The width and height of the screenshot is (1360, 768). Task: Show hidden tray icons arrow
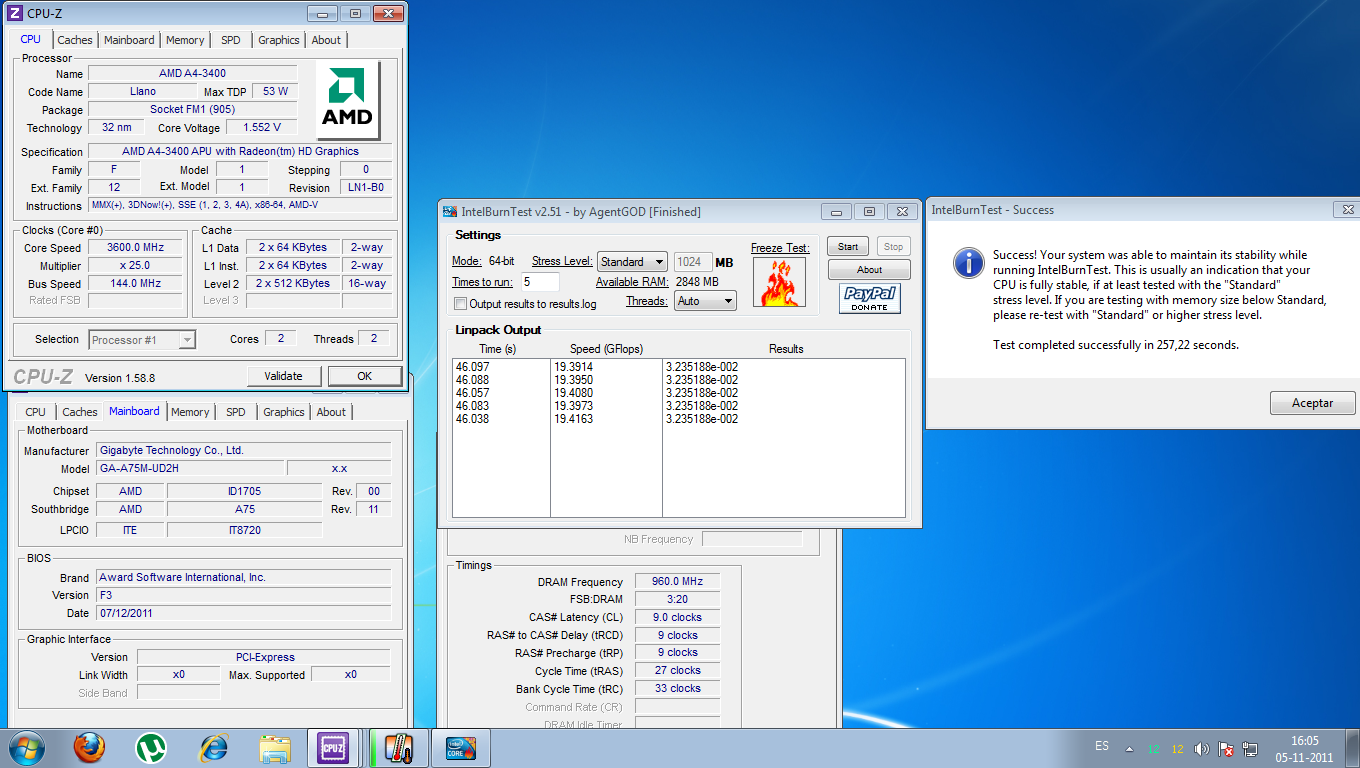tap(1129, 749)
